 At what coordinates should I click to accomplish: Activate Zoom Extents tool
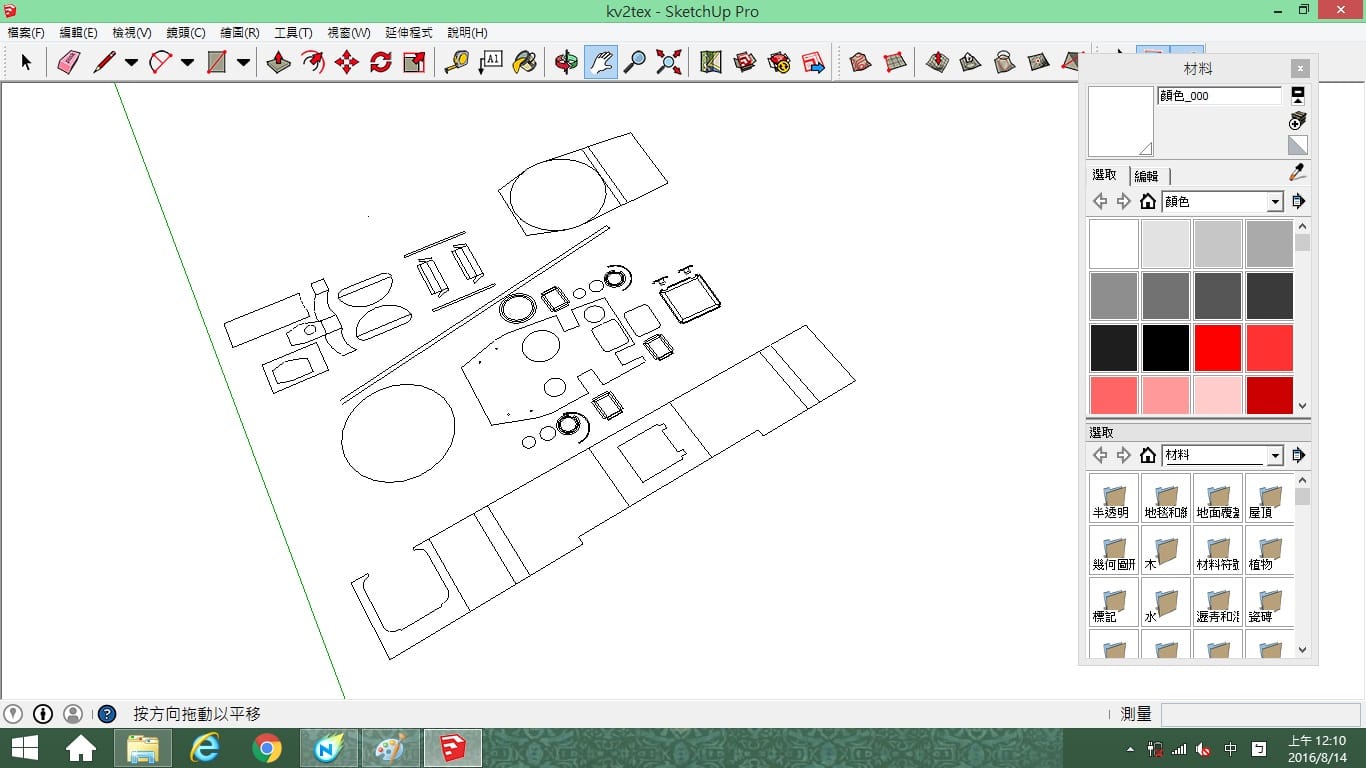669,62
